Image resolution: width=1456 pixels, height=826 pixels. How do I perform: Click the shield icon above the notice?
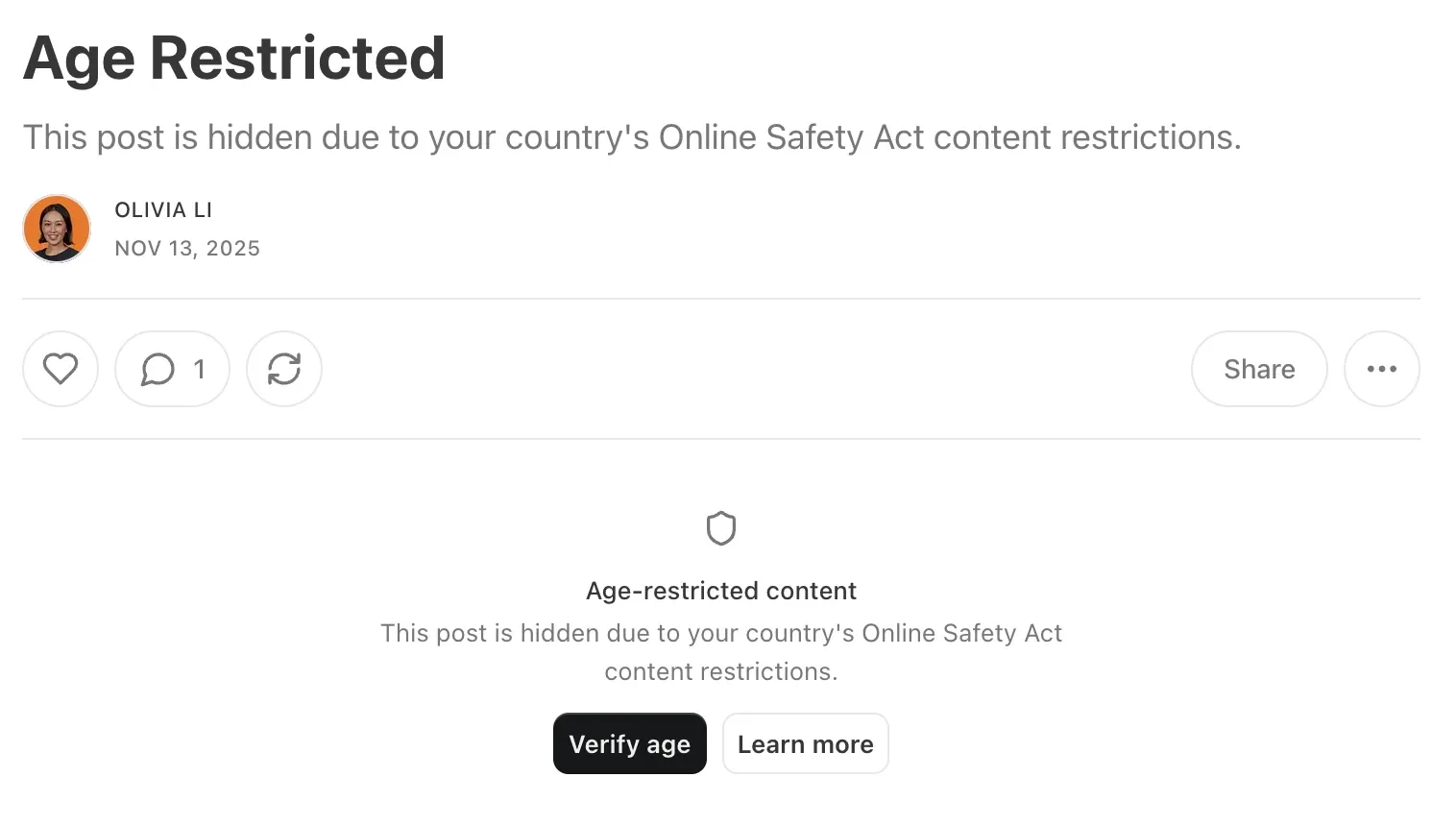(x=721, y=528)
